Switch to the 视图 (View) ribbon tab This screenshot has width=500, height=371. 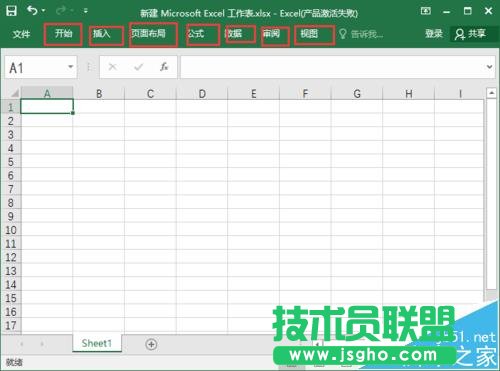point(309,34)
